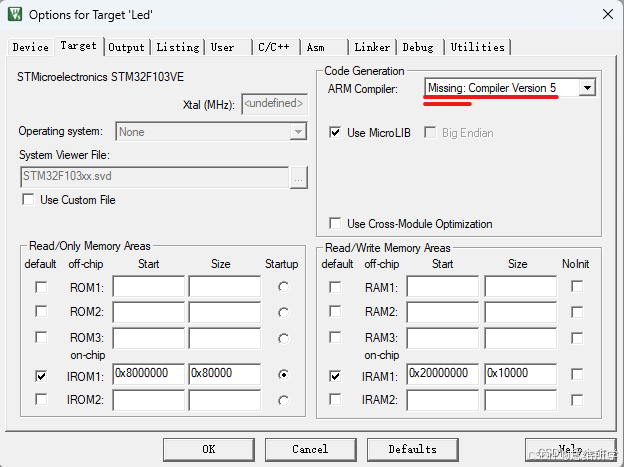Check the ROM3 default checkbox
Screen dimensions: 624x467
point(41,337)
